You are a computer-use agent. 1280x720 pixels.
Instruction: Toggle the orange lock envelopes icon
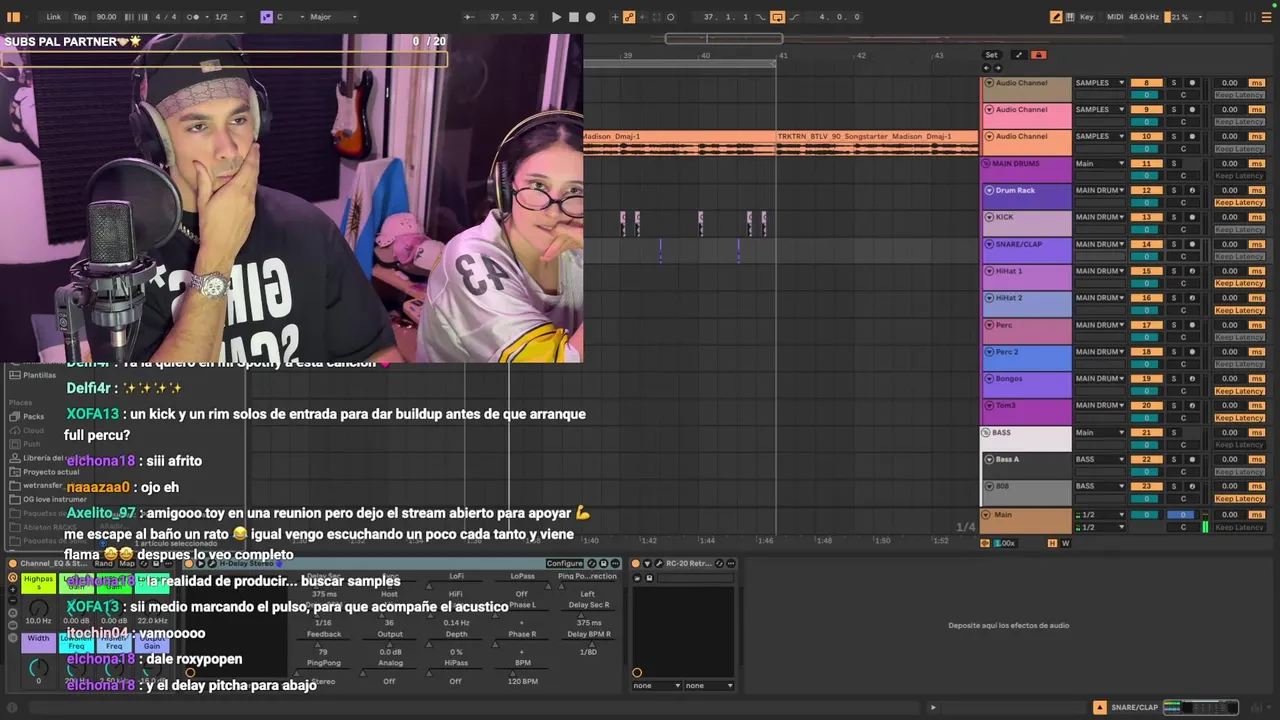[1038, 55]
